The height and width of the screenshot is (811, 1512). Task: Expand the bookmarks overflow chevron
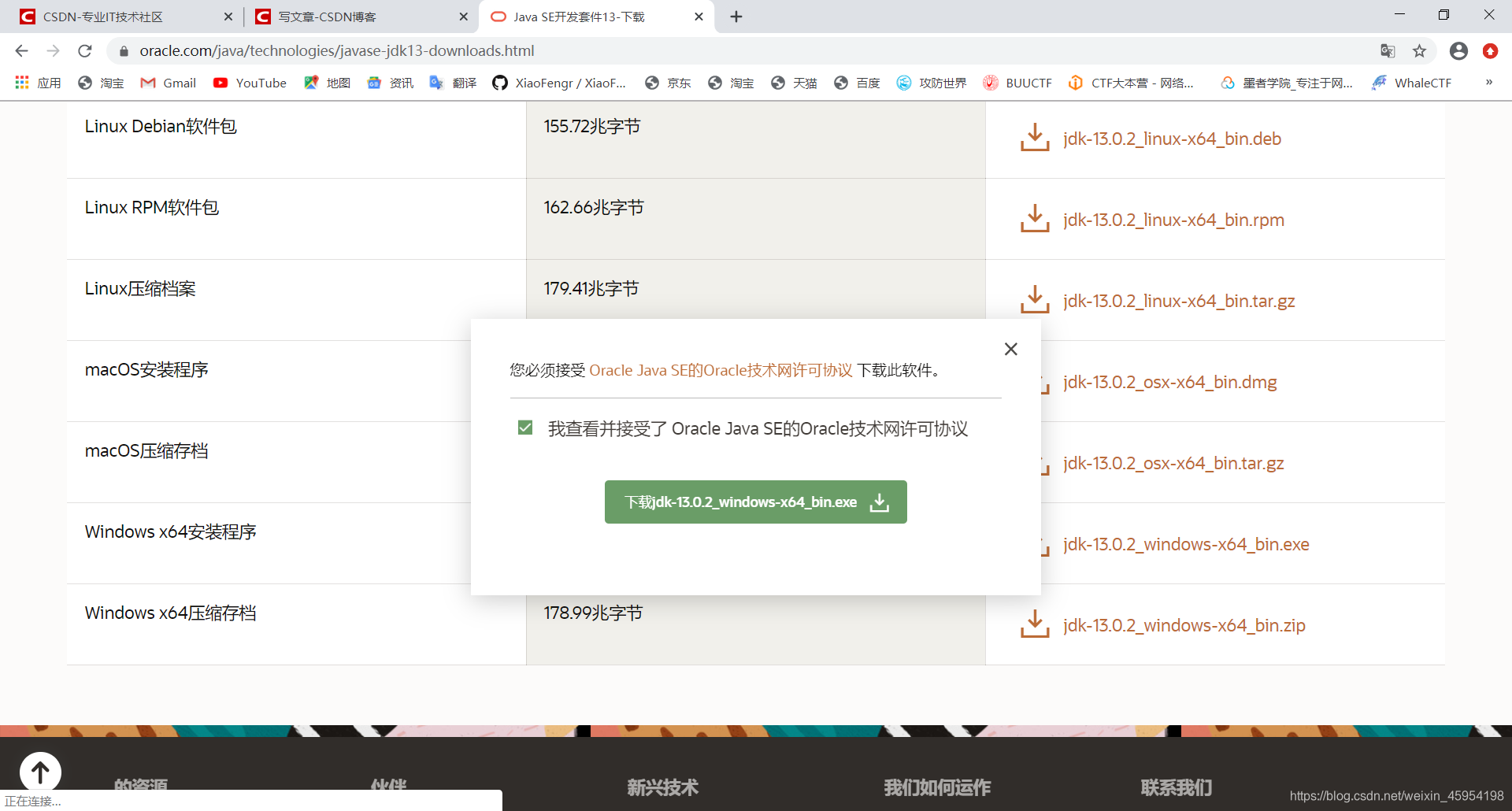coord(1488,82)
